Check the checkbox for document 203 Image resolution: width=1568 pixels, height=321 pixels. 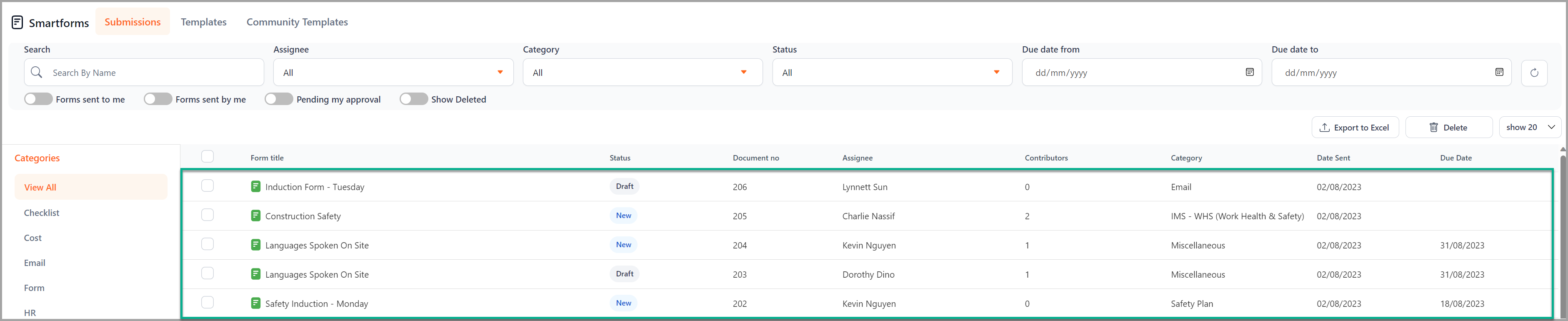(208, 273)
